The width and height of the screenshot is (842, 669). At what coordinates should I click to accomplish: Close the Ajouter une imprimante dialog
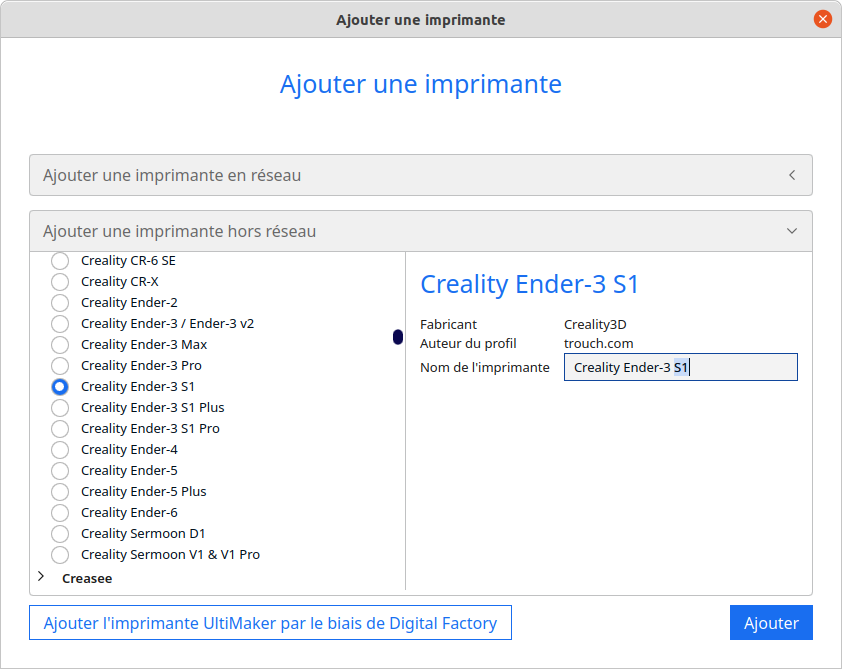[x=822, y=19]
